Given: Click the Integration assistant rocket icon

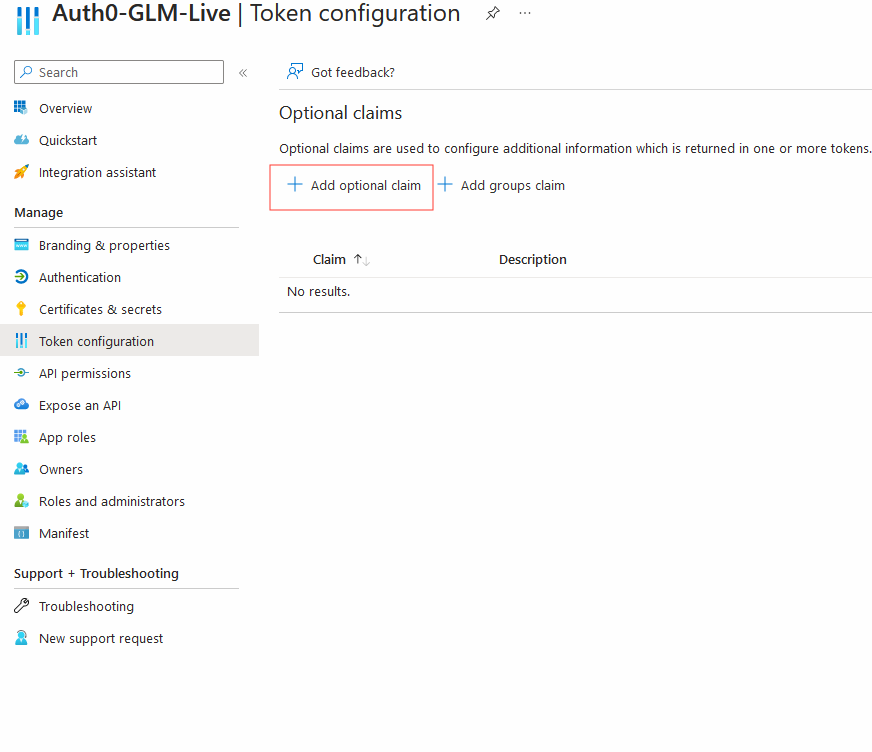Looking at the screenshot, I should (x=21, y=172).
